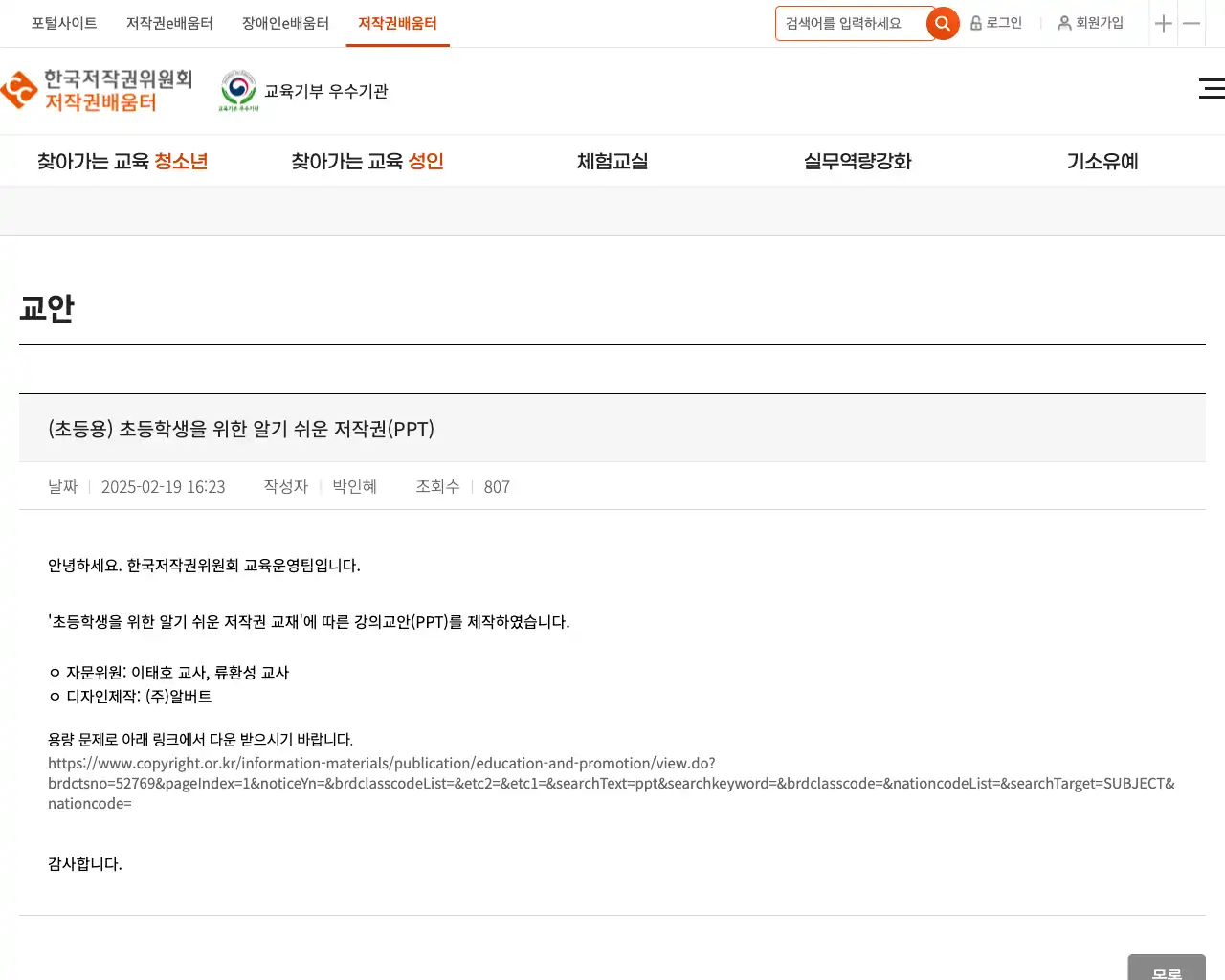Focus the 검색어를 입력하세요 search field
This screenshot has height=980, width=1225.
[x=849, y=23]
